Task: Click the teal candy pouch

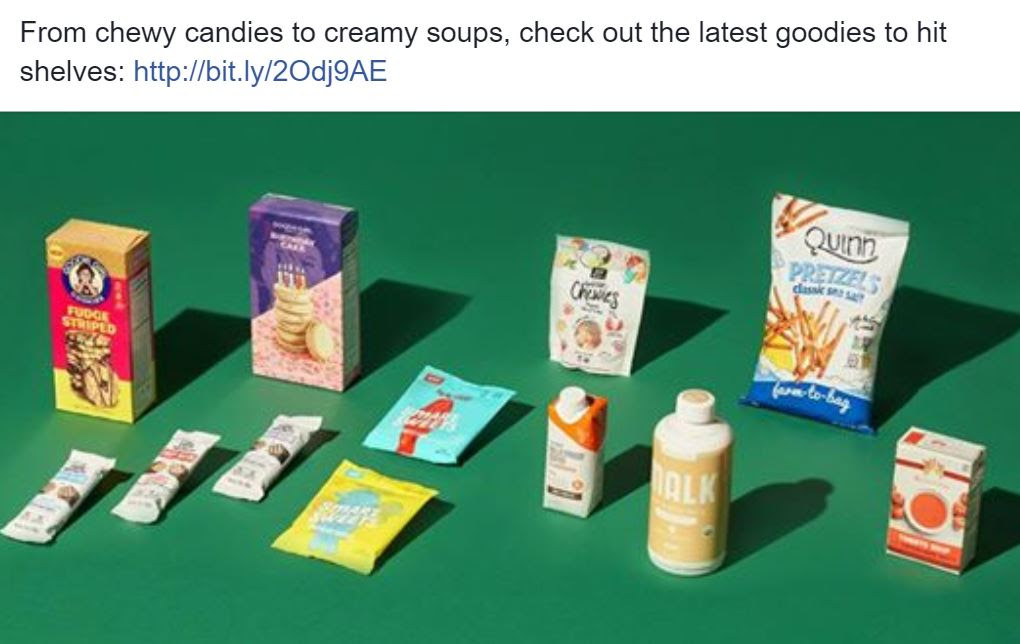Action: [x=438, y=416]
